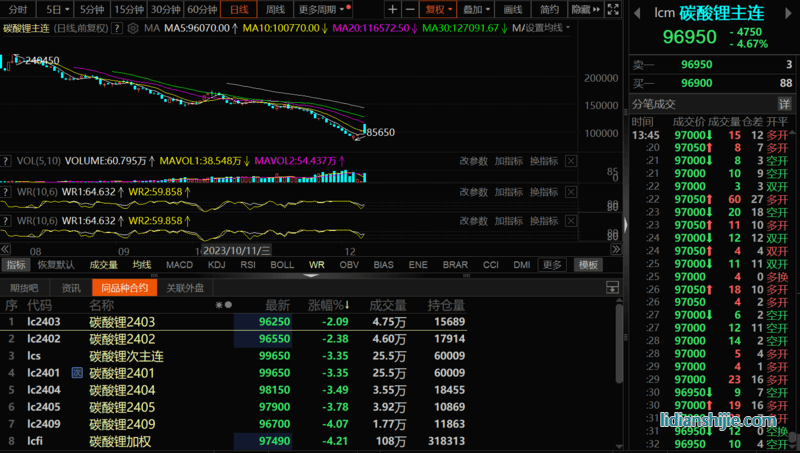800x453 pixels.
Task: Toggle the 模板 template button
Action: point(588,265)
